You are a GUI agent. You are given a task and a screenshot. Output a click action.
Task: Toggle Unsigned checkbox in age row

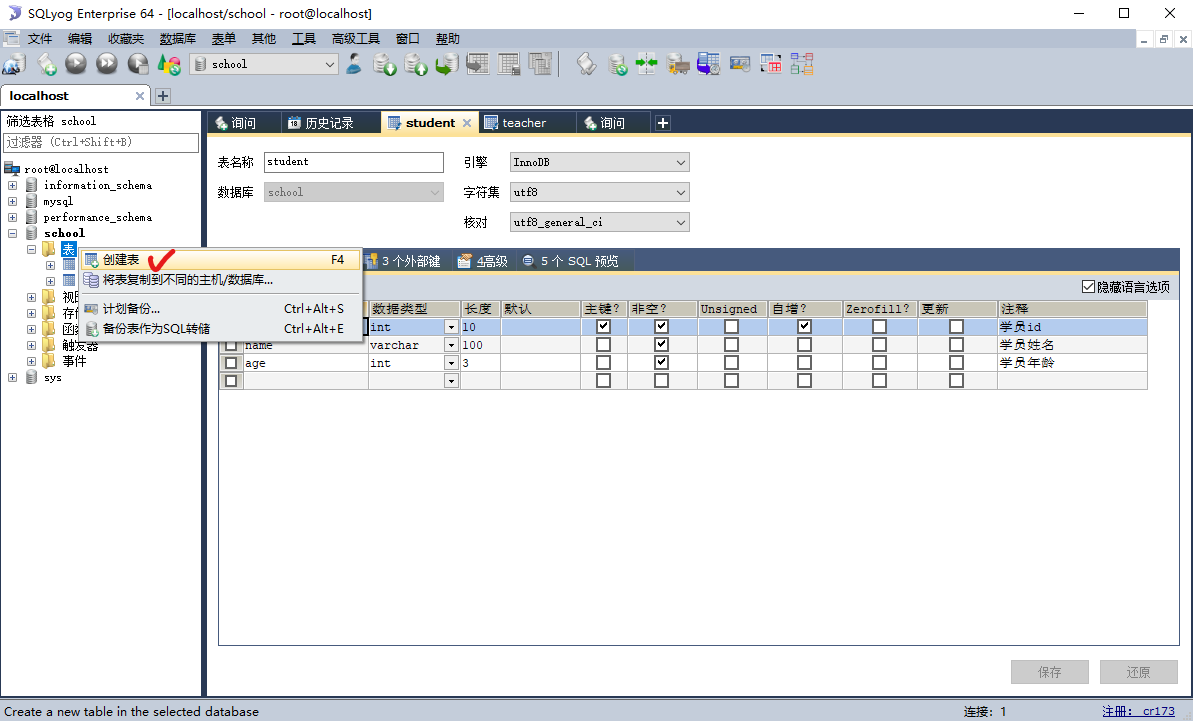pos(731,363)
